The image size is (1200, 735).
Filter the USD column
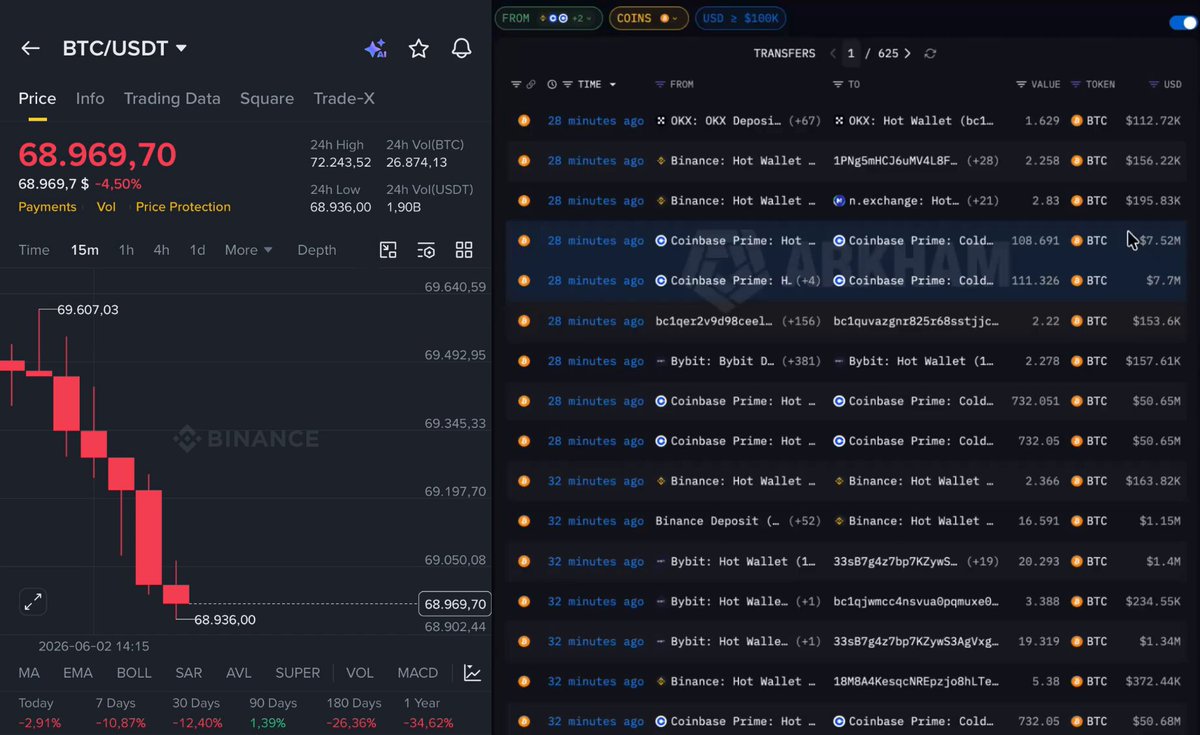(x=1152, y=84)
